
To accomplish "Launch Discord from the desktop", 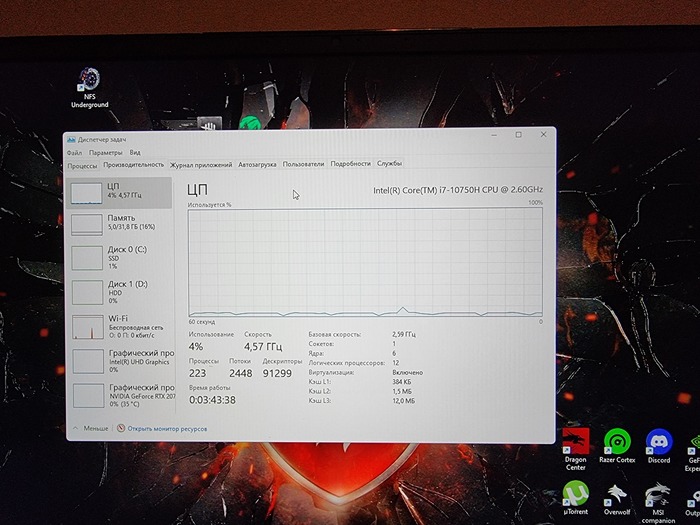I will (x=659, y=446).
